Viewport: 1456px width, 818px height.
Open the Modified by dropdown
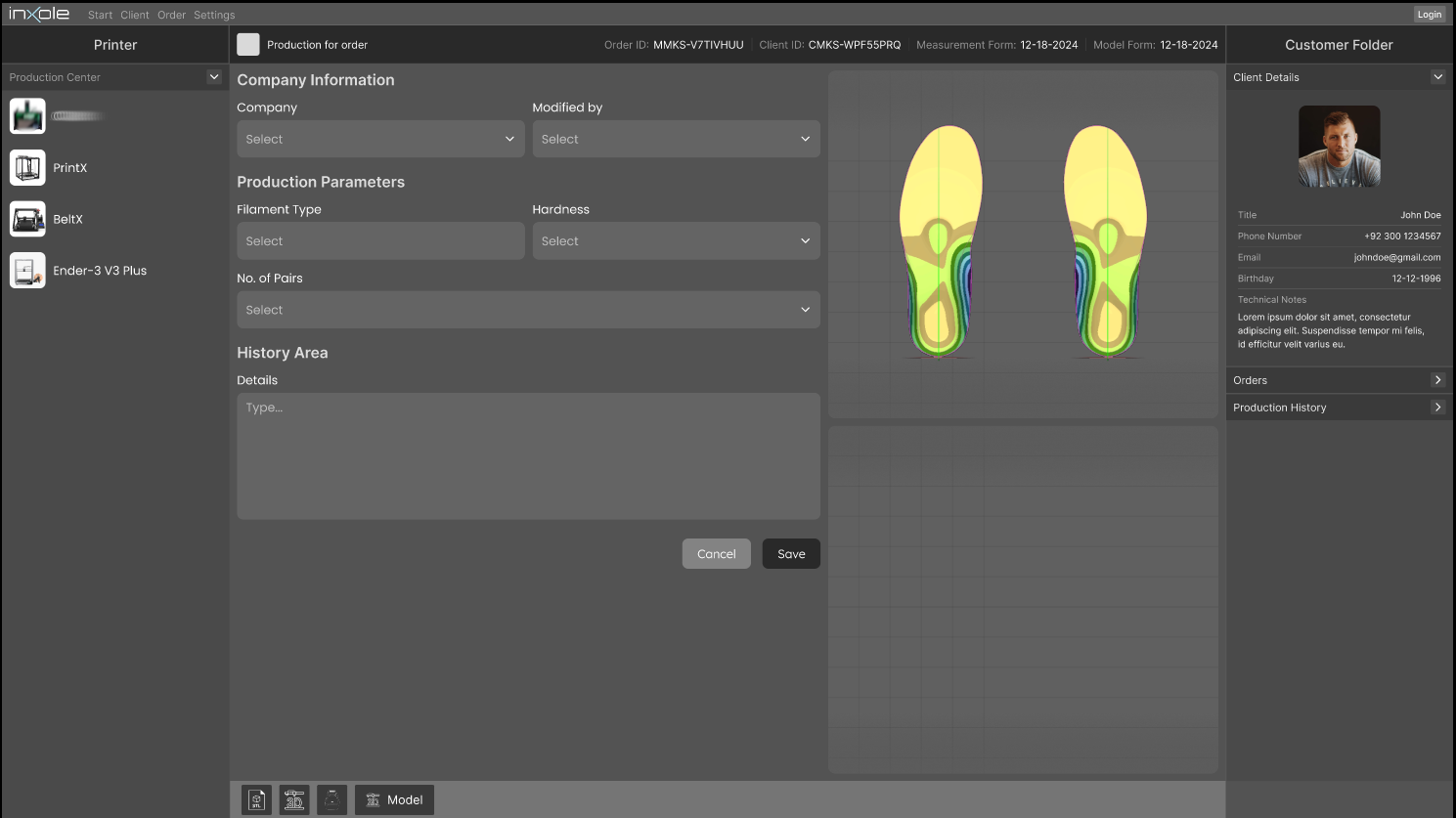pos(676,139)
